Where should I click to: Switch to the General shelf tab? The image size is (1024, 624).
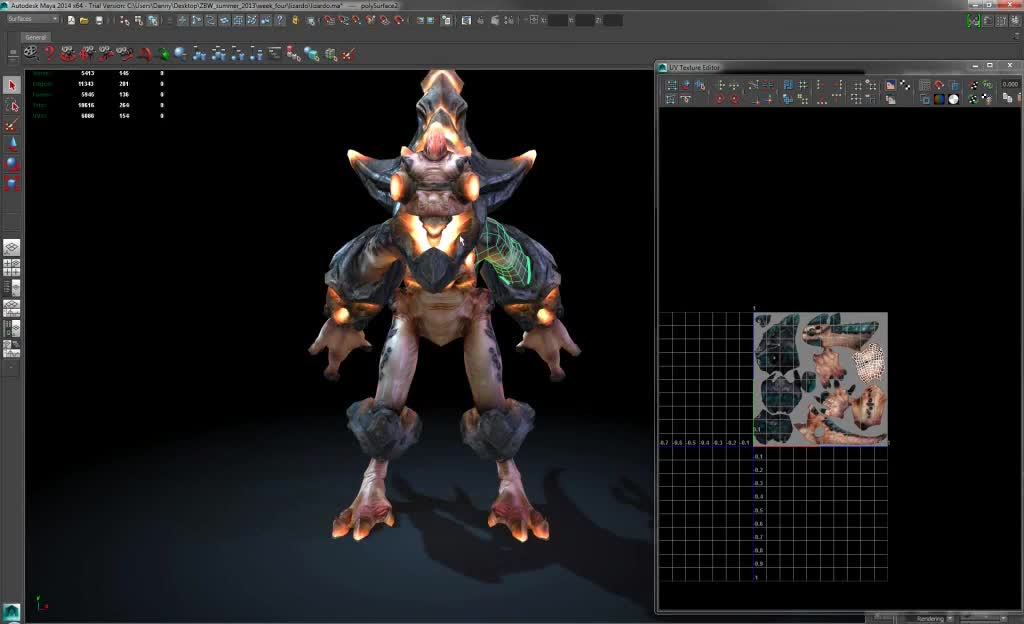[36, 37]
